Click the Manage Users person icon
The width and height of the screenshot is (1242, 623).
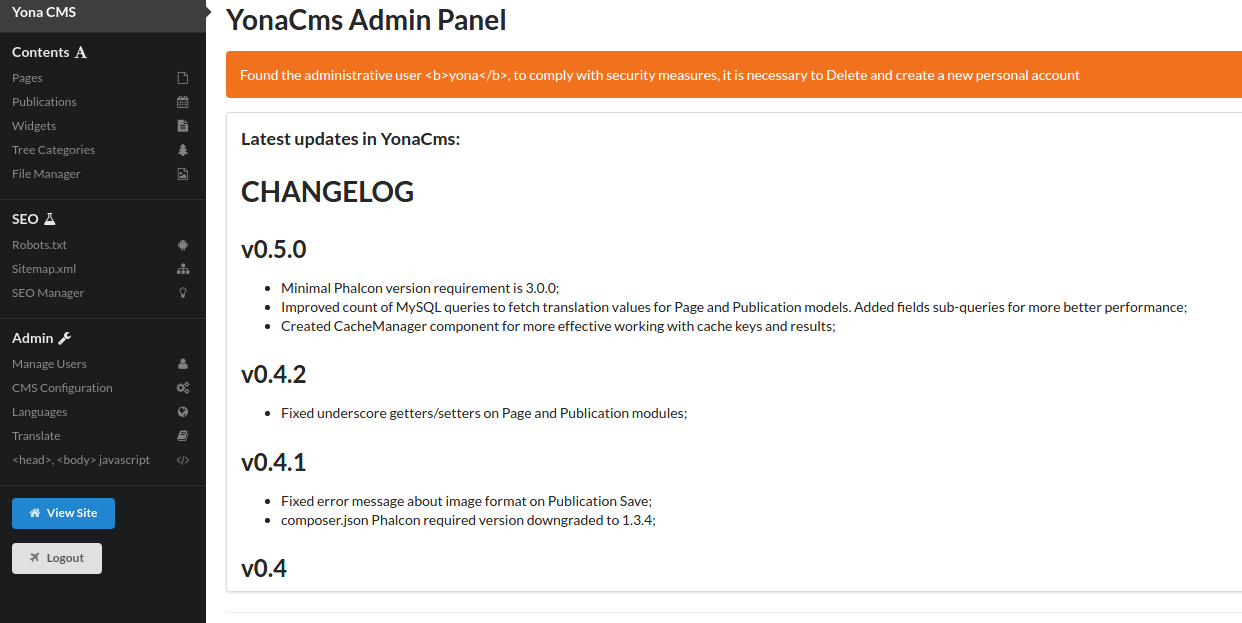pos(183,364)
